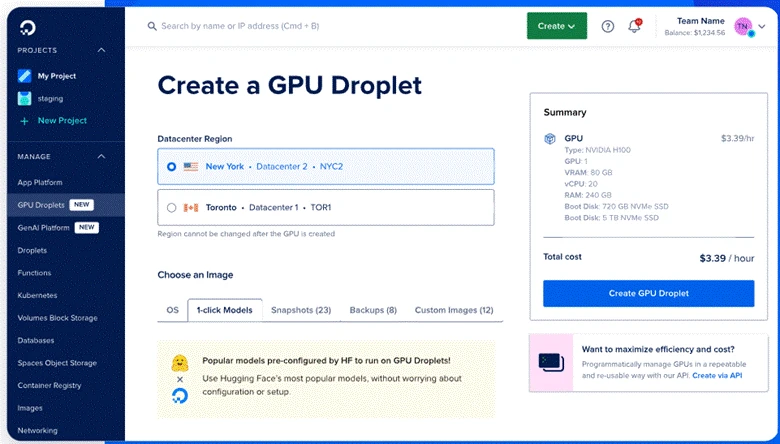Click the $3.39 / hour total cost
The image size is (780, 444).
[727, 259]
